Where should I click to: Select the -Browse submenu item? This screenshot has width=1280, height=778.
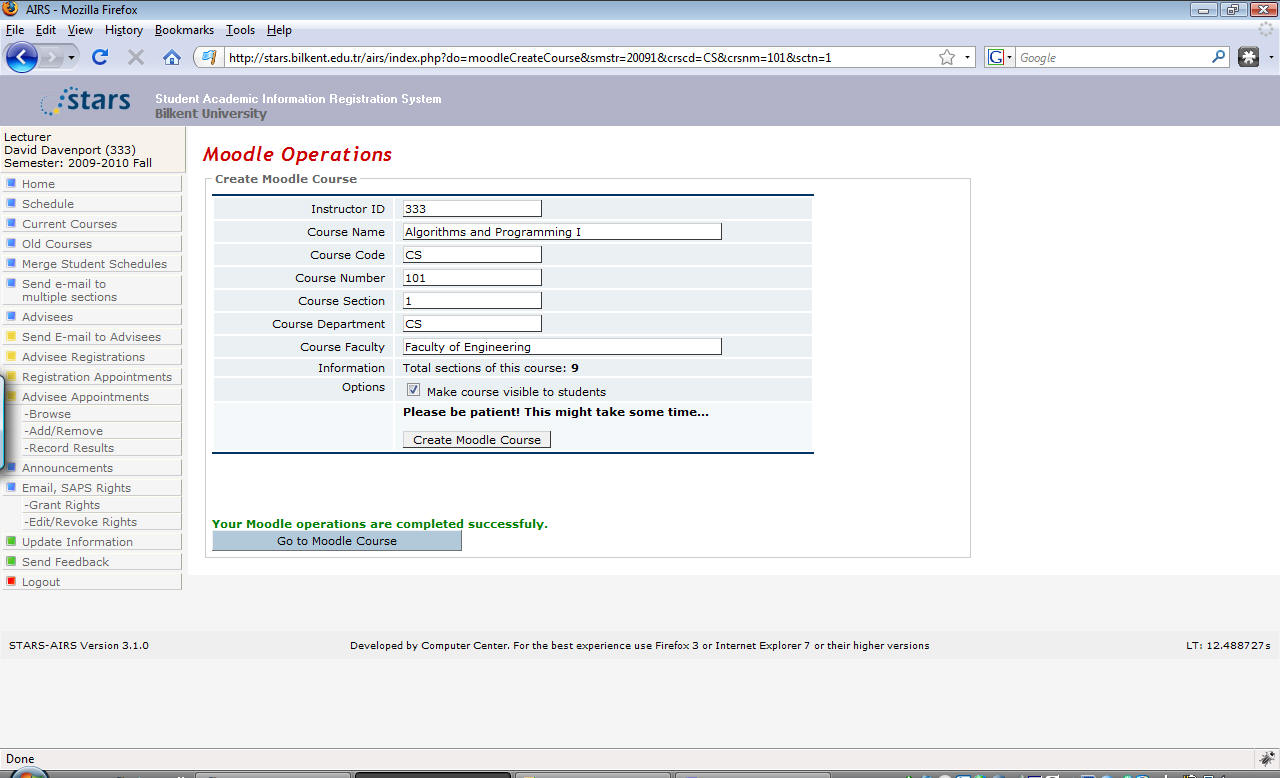(101, 414)
